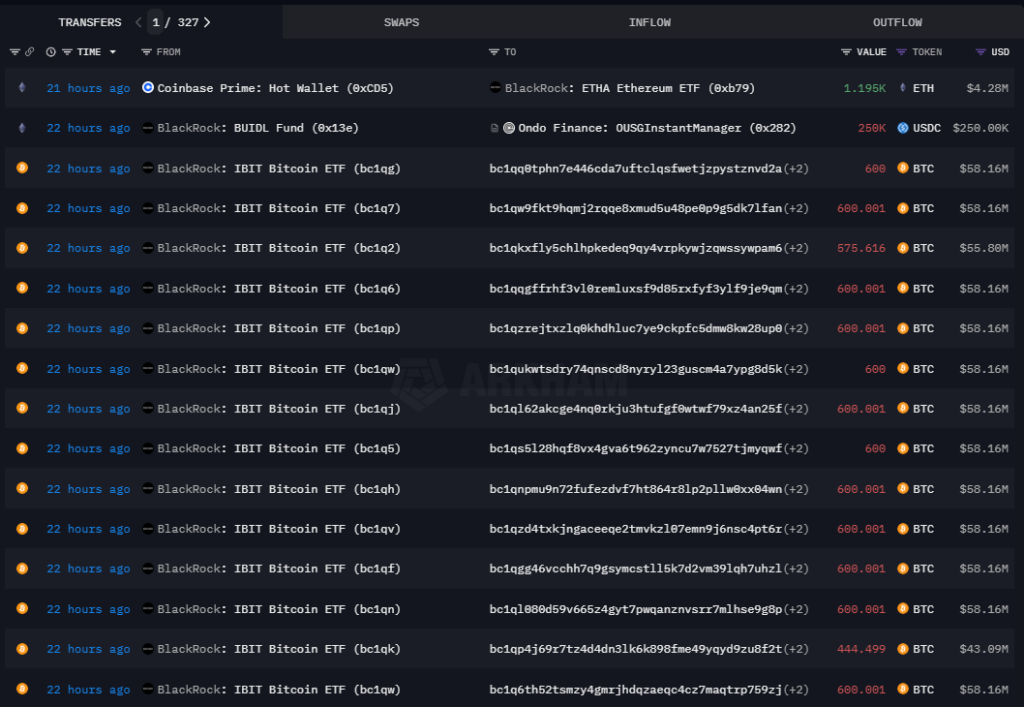
Task: Click the contract document icon before Ondo Finance
Action: 494,128
